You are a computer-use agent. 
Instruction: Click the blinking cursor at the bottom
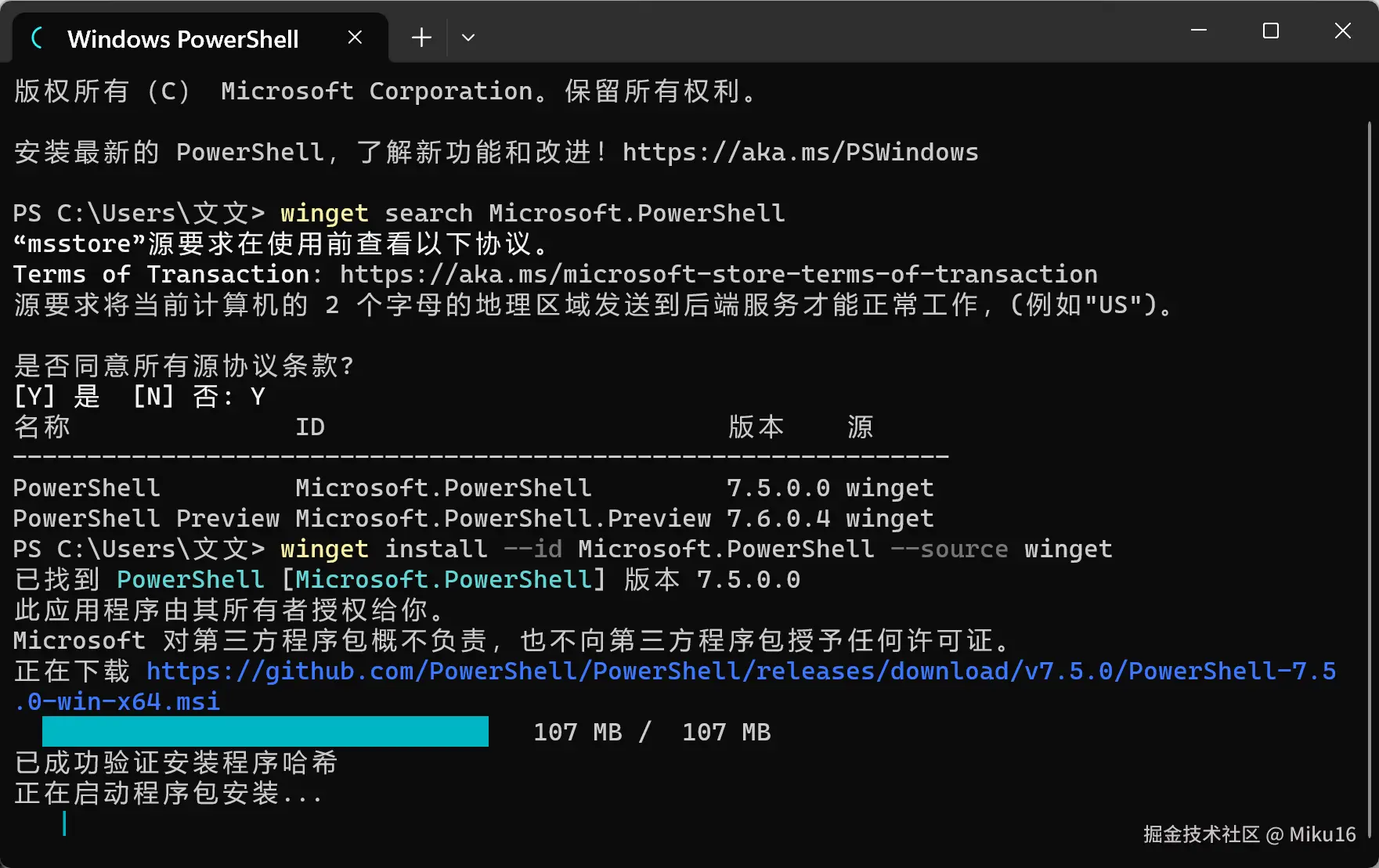pyautogui.click(x=64, y=823)
